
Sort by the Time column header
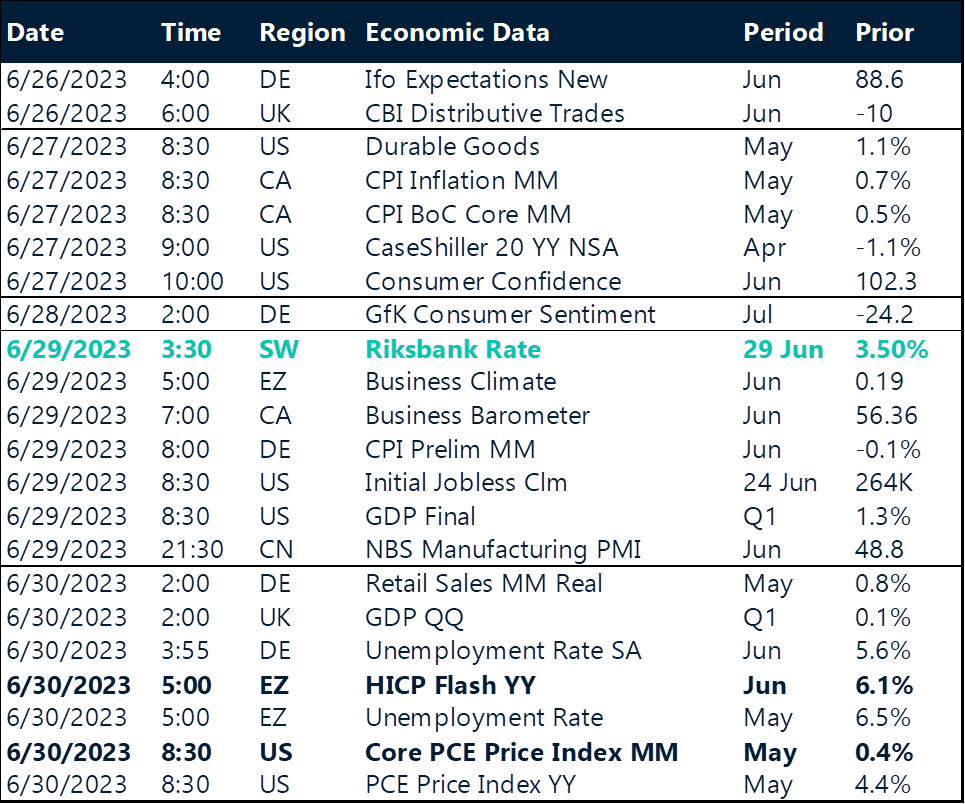(x=190, y=32)
